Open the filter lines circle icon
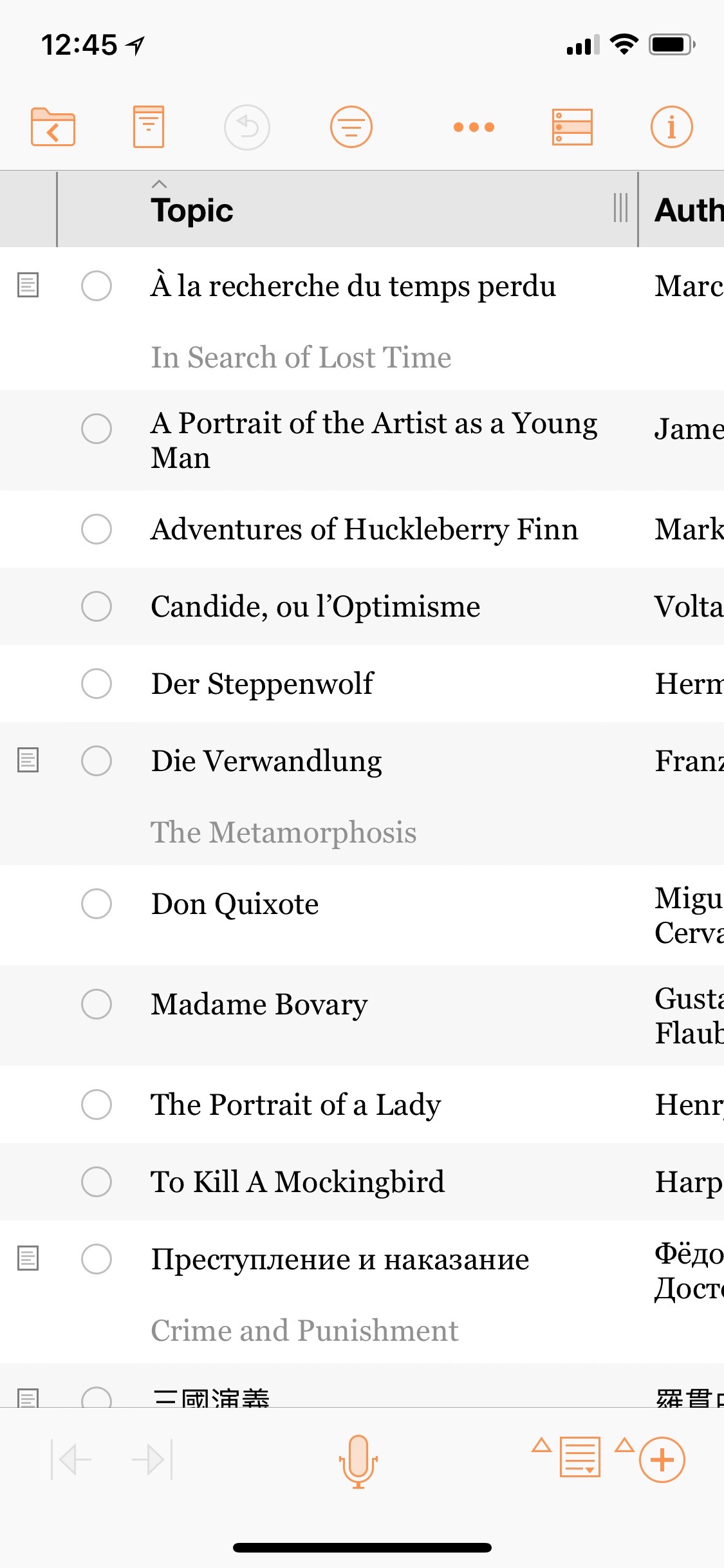The width and height of the screenshot is (724, 1568). click(x=351, y=127)
